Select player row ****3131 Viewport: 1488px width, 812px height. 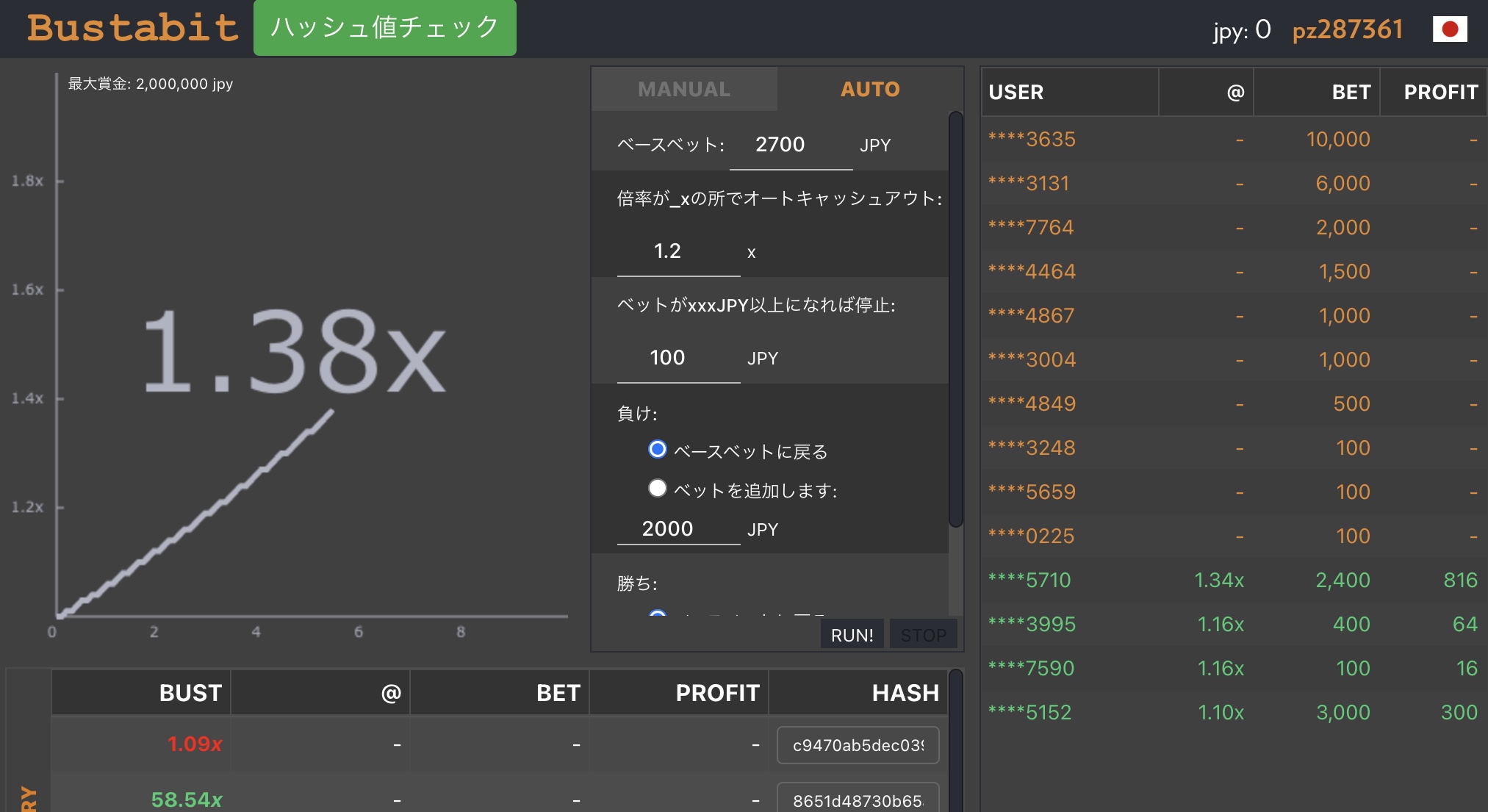(1234, 183)
